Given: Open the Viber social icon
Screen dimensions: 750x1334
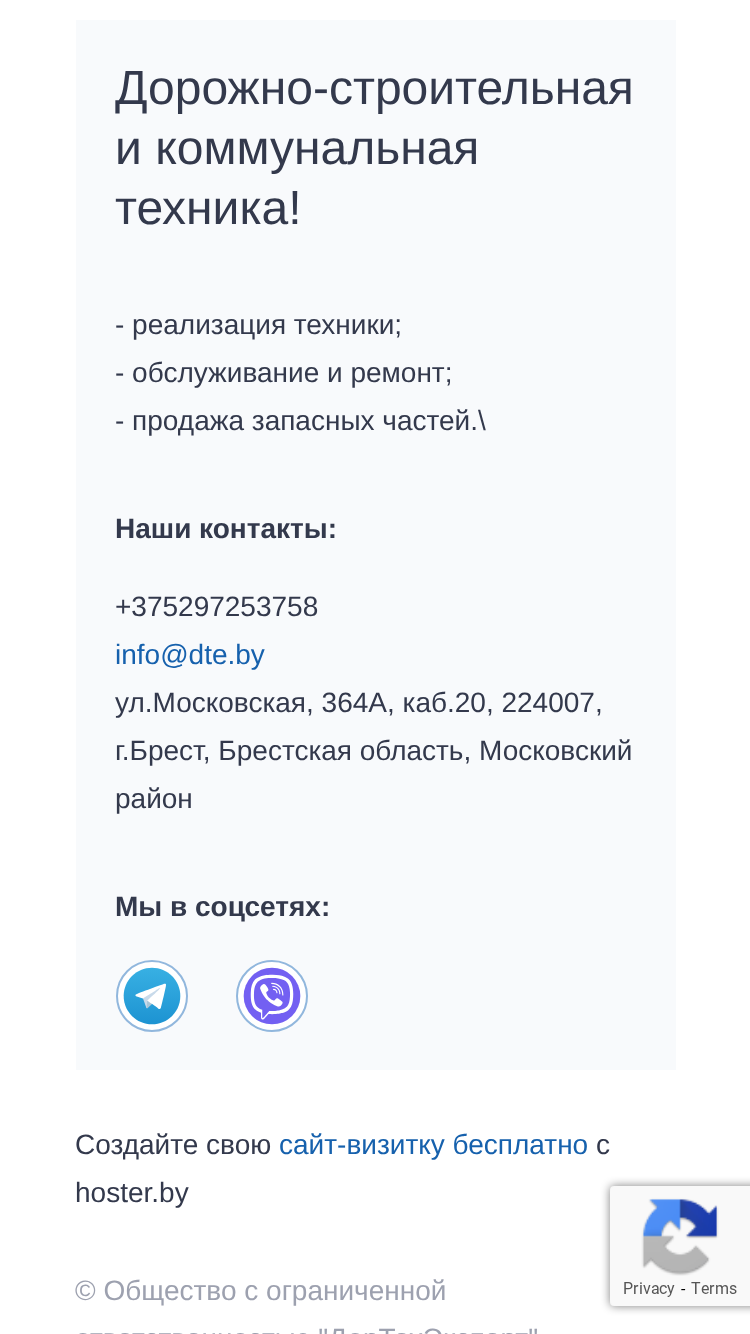Looking at the screenshot, I should click(272, 996).
